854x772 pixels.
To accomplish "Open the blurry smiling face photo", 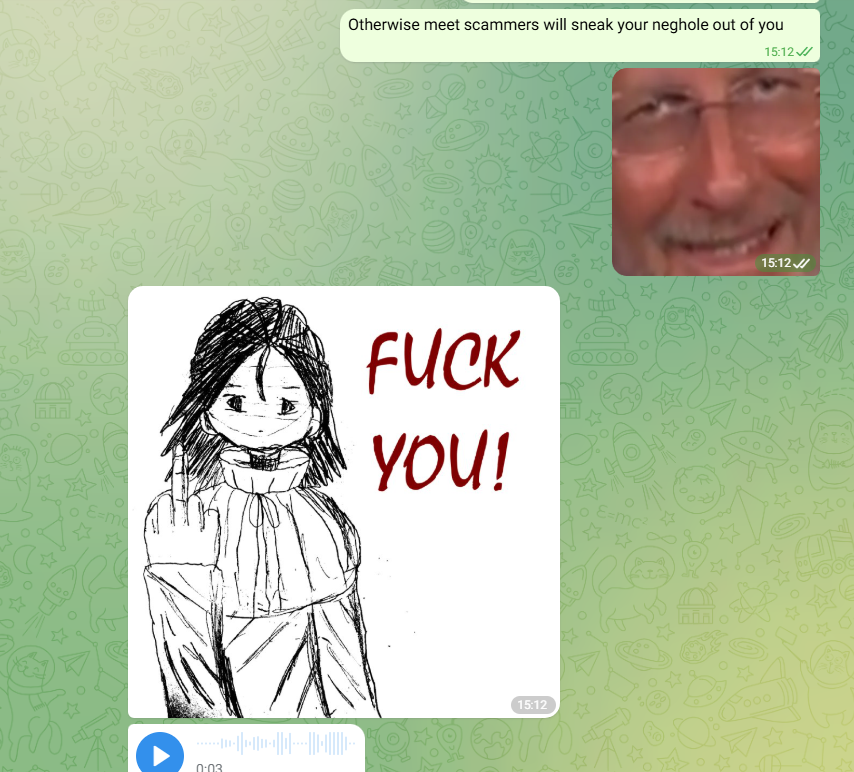I will (x=716, y=172).
